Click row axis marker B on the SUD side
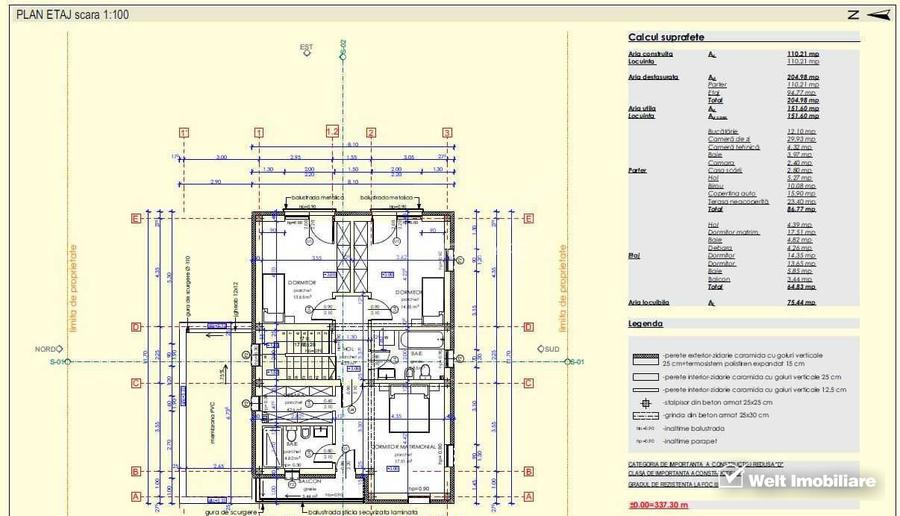This screenshot has width=900, height=516. 528,471
